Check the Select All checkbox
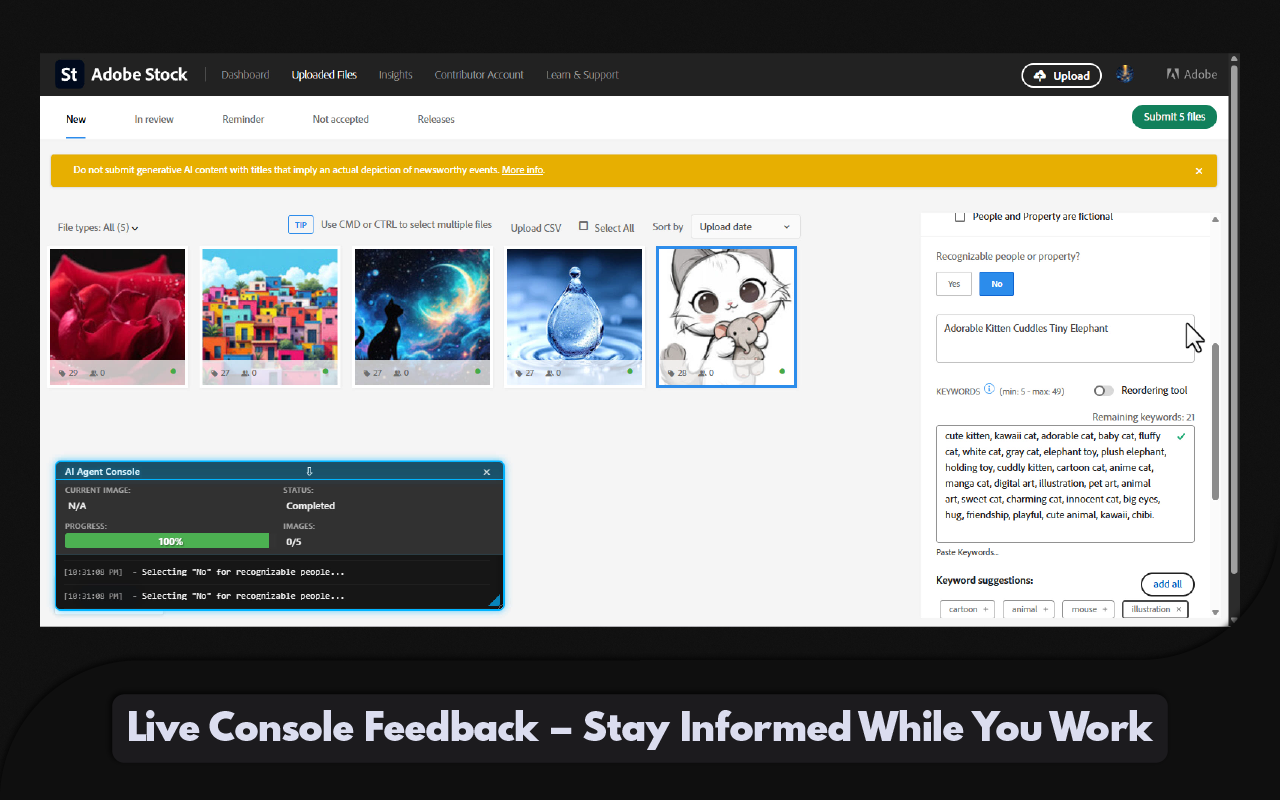The width and height of the screenshot is (1280, 800). pos(584,226)
